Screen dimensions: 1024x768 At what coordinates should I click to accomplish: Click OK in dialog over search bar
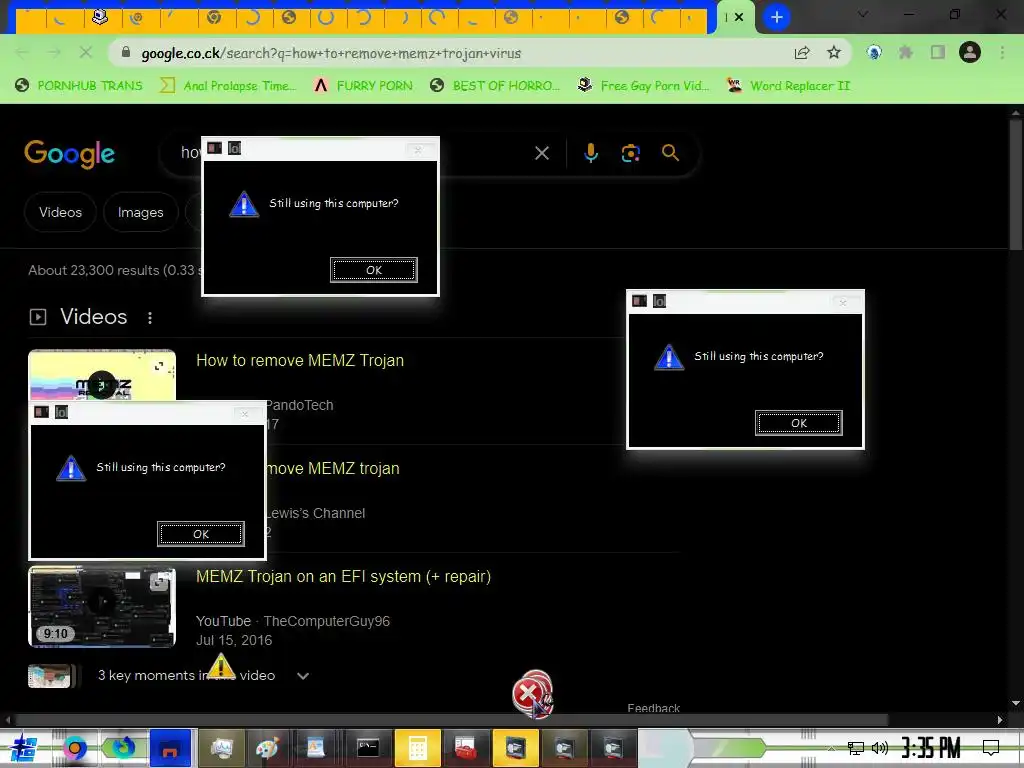(374, 270)
